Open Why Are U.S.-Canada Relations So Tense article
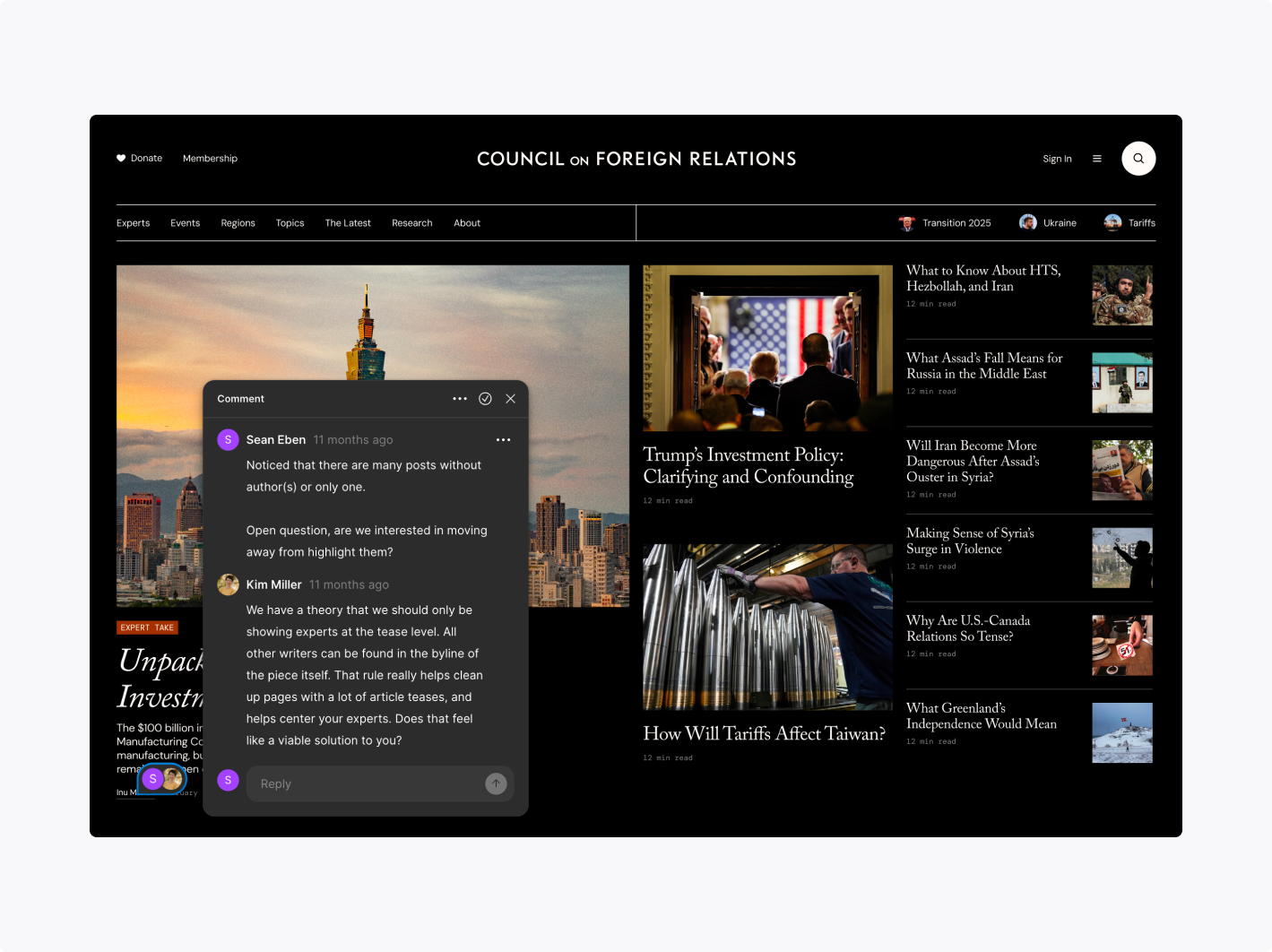1272x952 pixels. pyautogui.click(x=968, y=628)
